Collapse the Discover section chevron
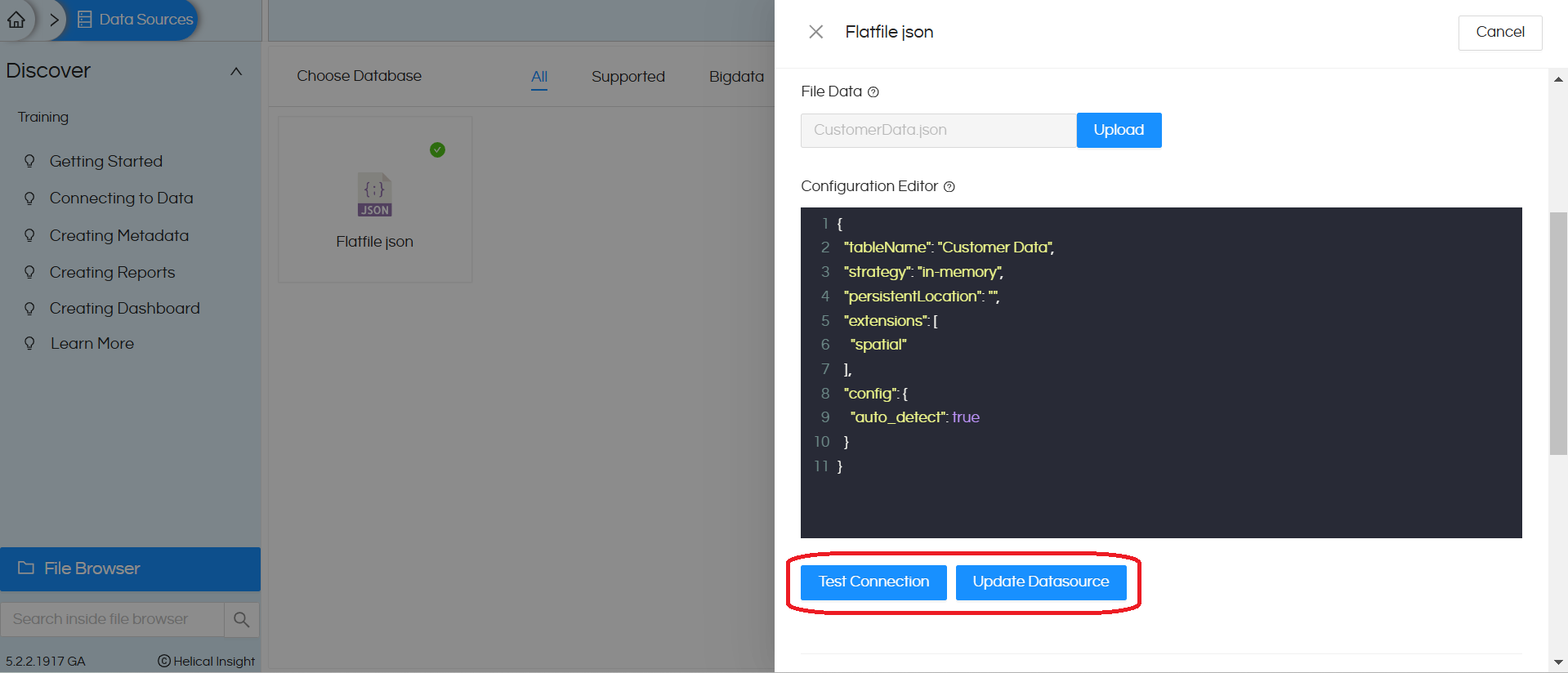The height and width of the screenshot is (673, 1568). [236, 71]
